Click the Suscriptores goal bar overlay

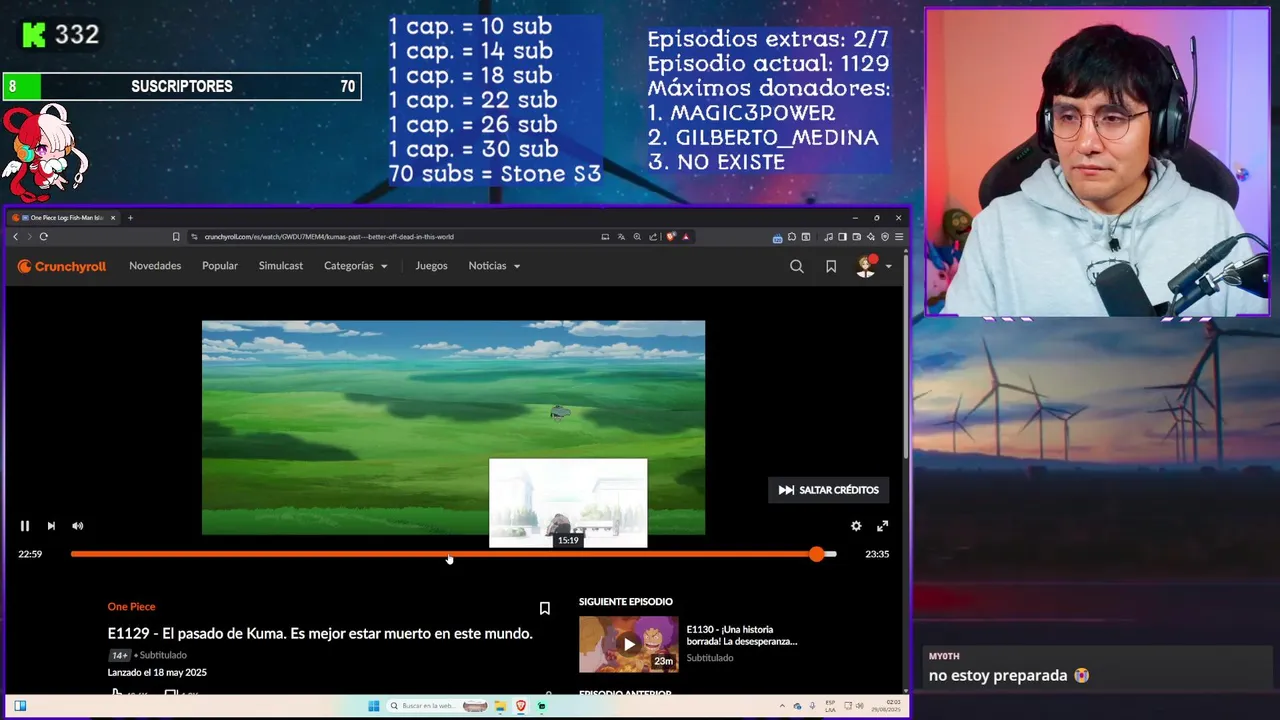coord(182,87)
